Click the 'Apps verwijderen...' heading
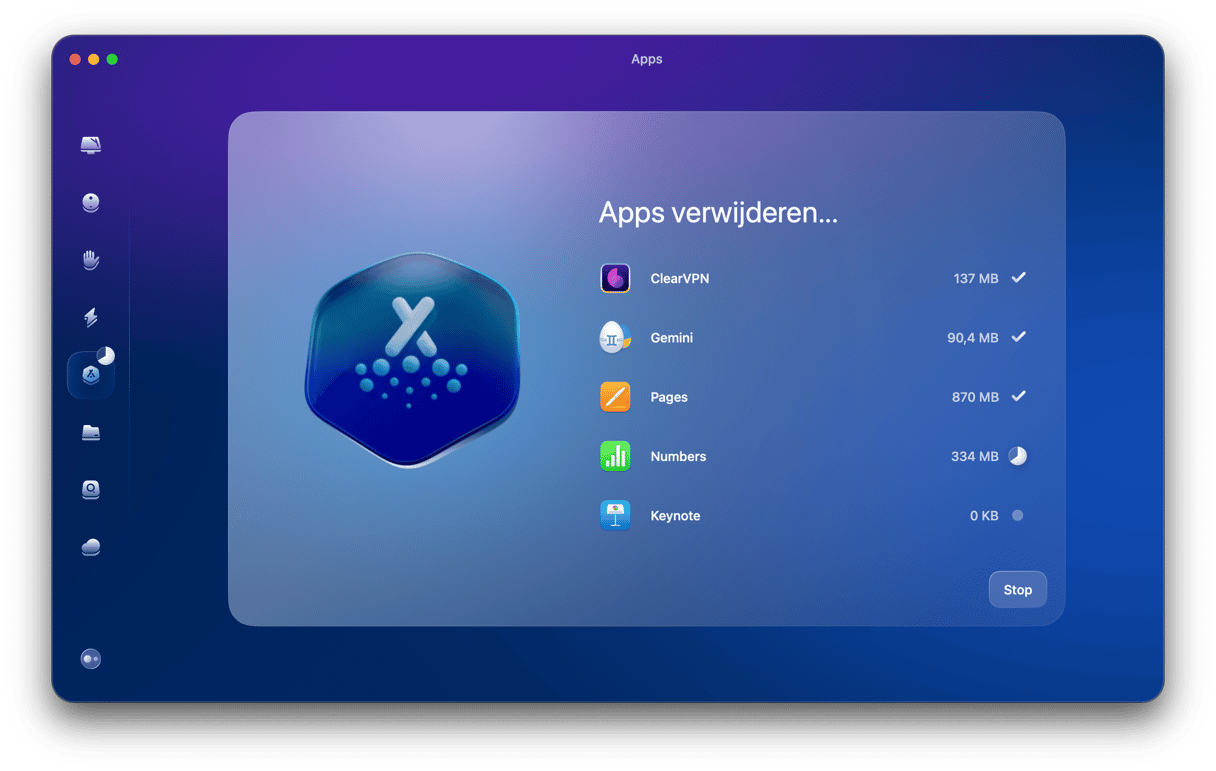The image size is (1216, 771). point(718,213)
